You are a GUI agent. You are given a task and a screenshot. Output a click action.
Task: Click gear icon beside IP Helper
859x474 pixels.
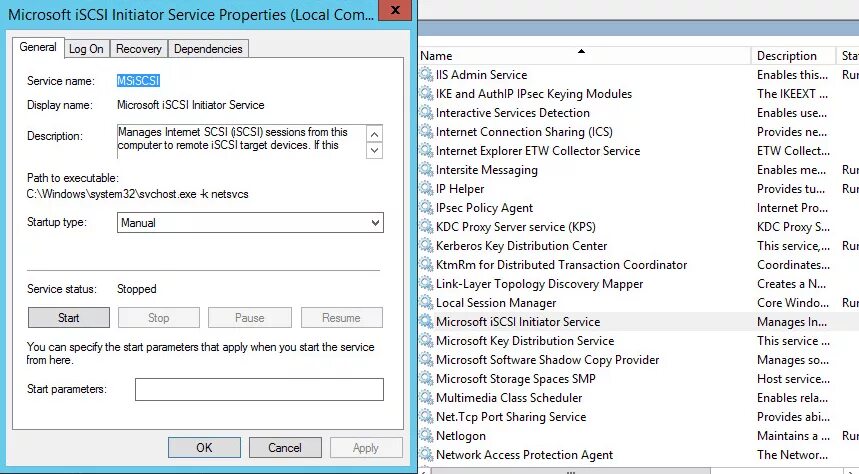point(426,188)
